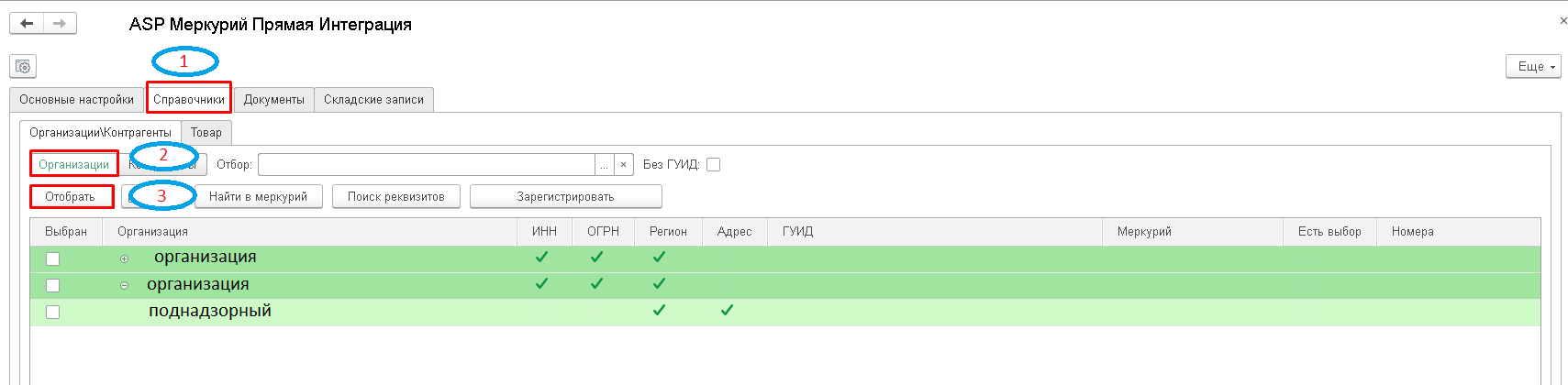Tick the first организация row checkbox
1568x385 pixels.
pyautogui.click(x=53, y=258)
